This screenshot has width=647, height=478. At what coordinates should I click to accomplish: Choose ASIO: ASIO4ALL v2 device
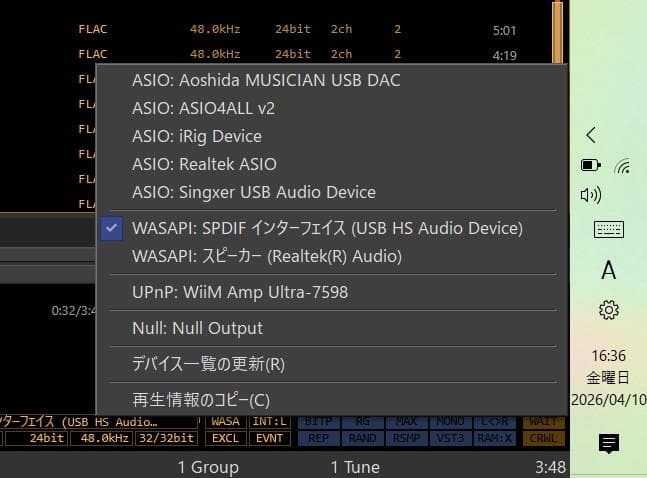(x=332, y=108)
